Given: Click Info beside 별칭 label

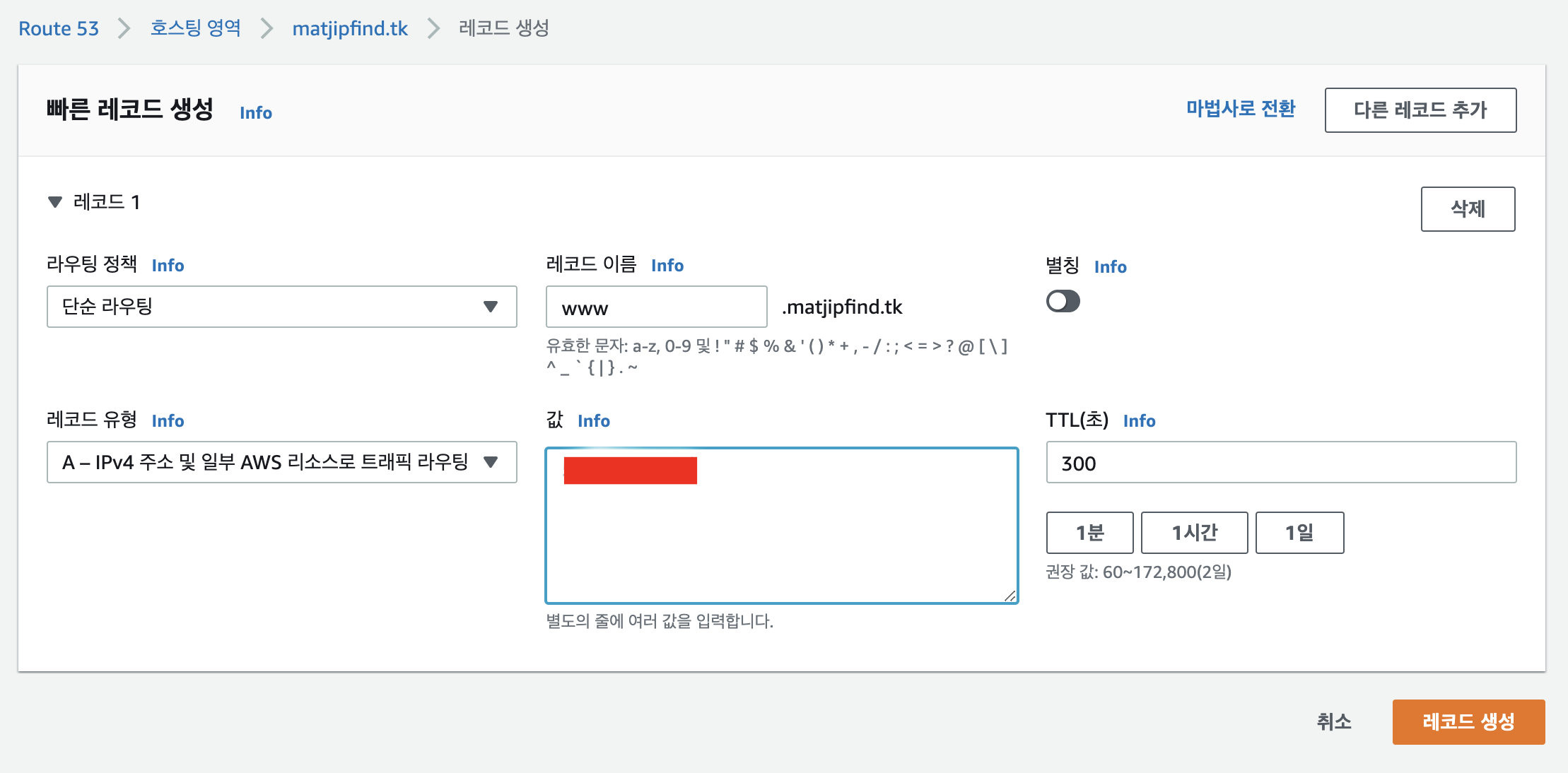Looking at the screenshot, I should click(x=1110, y=266).
